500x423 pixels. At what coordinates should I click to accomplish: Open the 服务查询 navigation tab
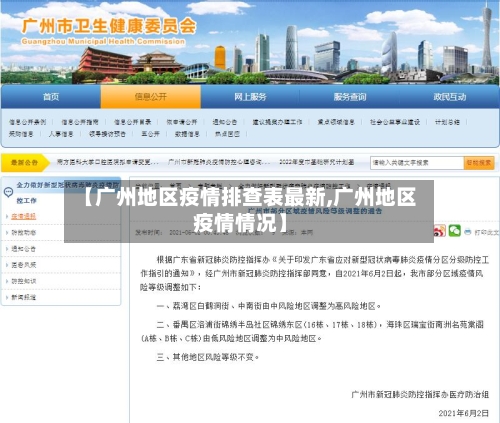pyautogui.click(x=350, y=97)
